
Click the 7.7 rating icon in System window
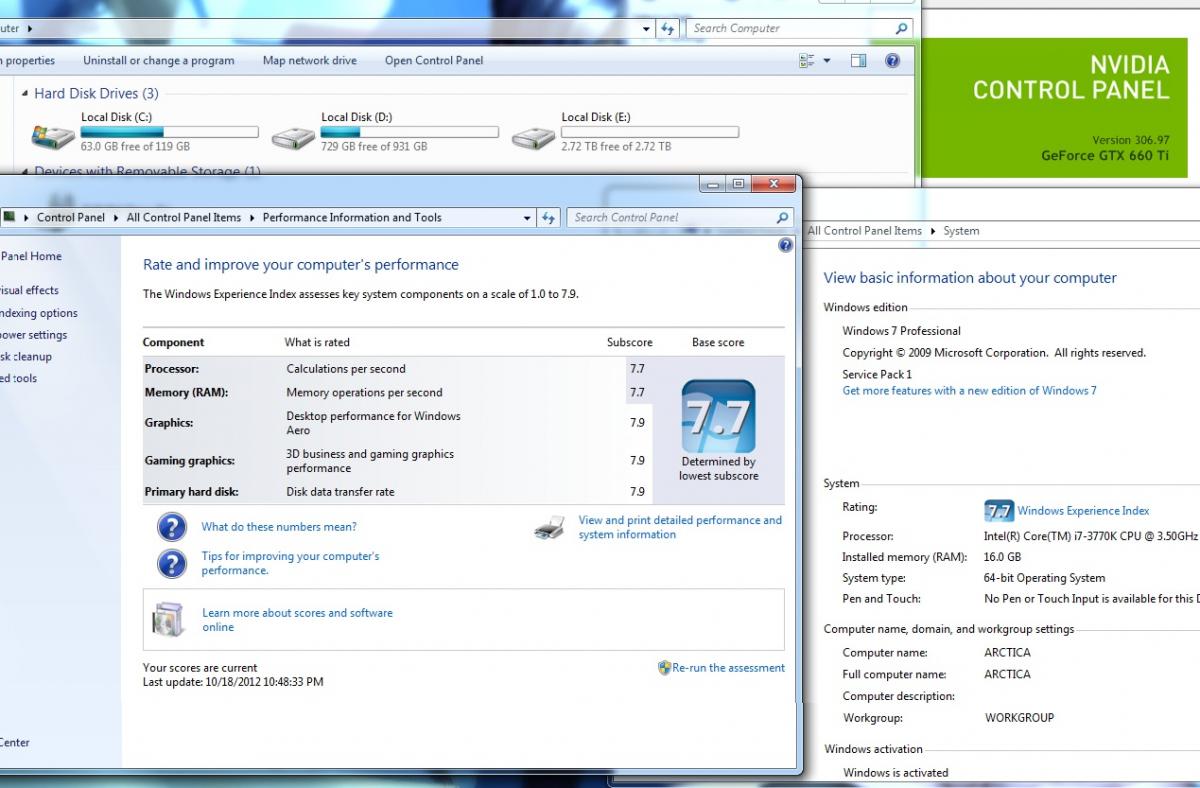click(998, 510)
